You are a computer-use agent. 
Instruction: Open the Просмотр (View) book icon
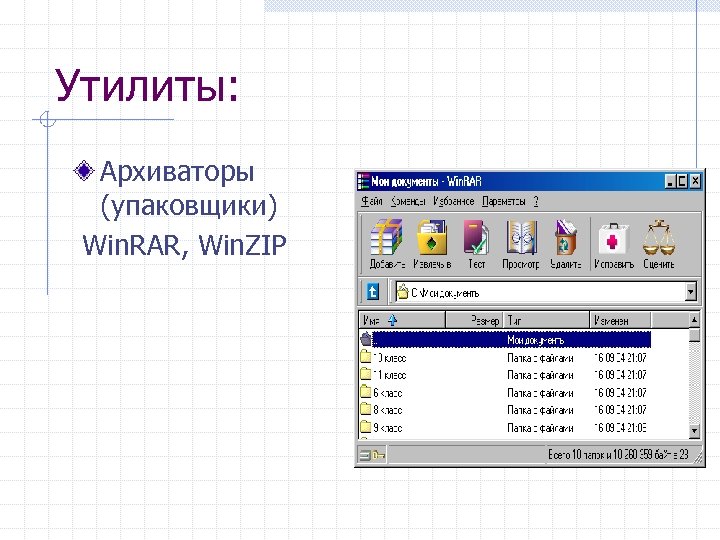point(522,237)
